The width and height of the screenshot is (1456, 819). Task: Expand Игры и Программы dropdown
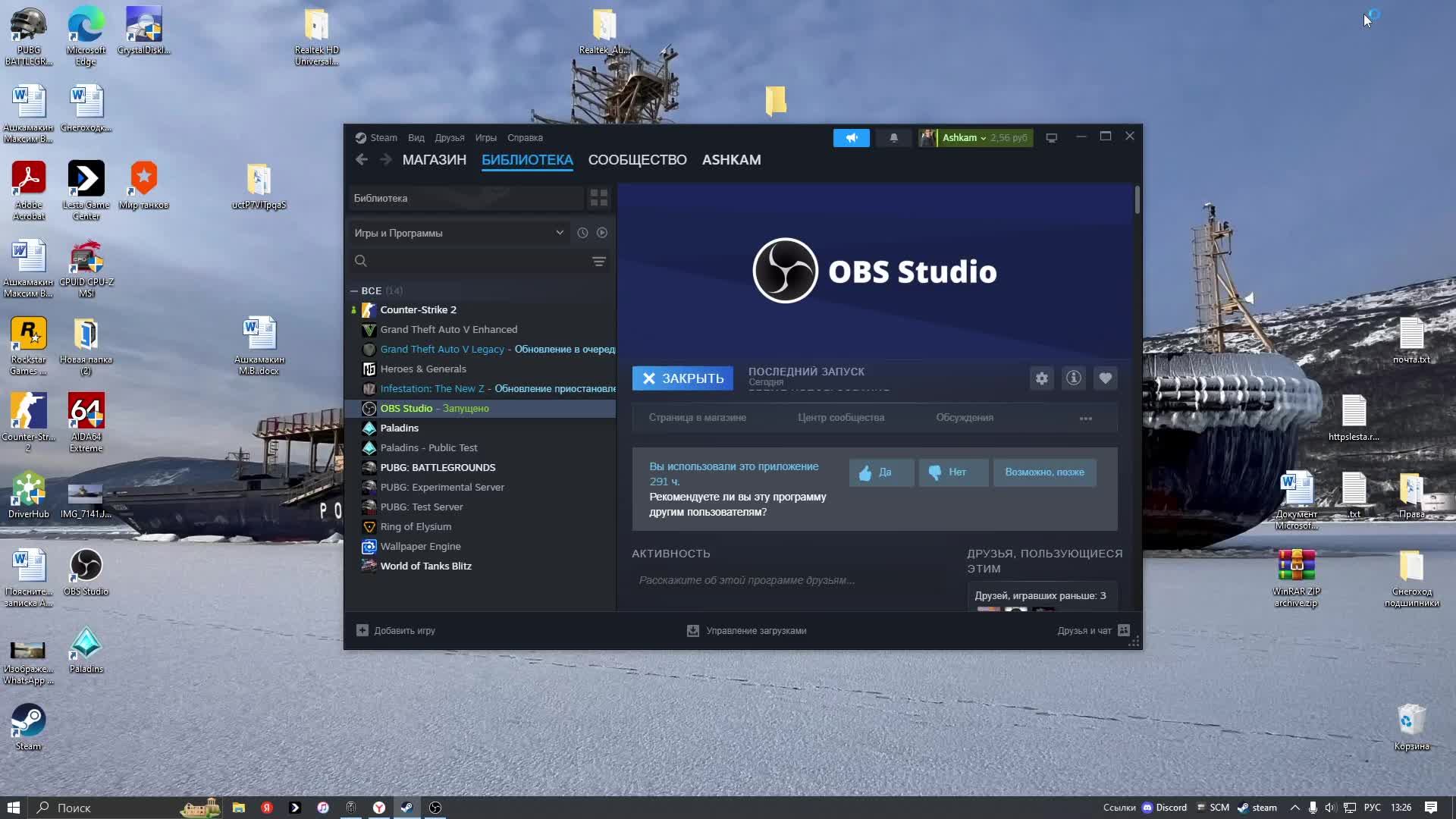coord(559,233)
